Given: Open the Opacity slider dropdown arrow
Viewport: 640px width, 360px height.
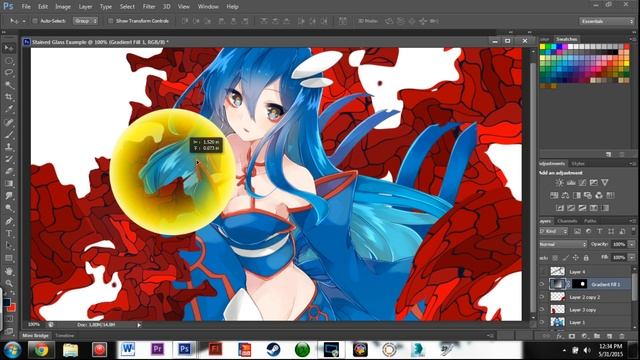Looking at the screenshot, I should 631,244.
